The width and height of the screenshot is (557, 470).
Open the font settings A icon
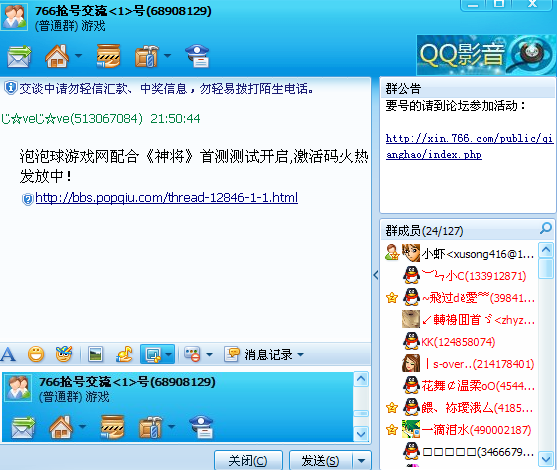pyautogui.click(x=8, y=354)
